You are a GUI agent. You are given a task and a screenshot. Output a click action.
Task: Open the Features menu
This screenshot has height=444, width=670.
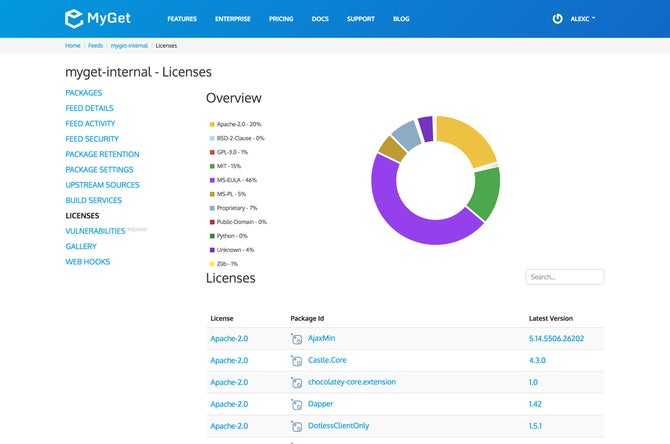pyautogui.click(x=182, y=19)
